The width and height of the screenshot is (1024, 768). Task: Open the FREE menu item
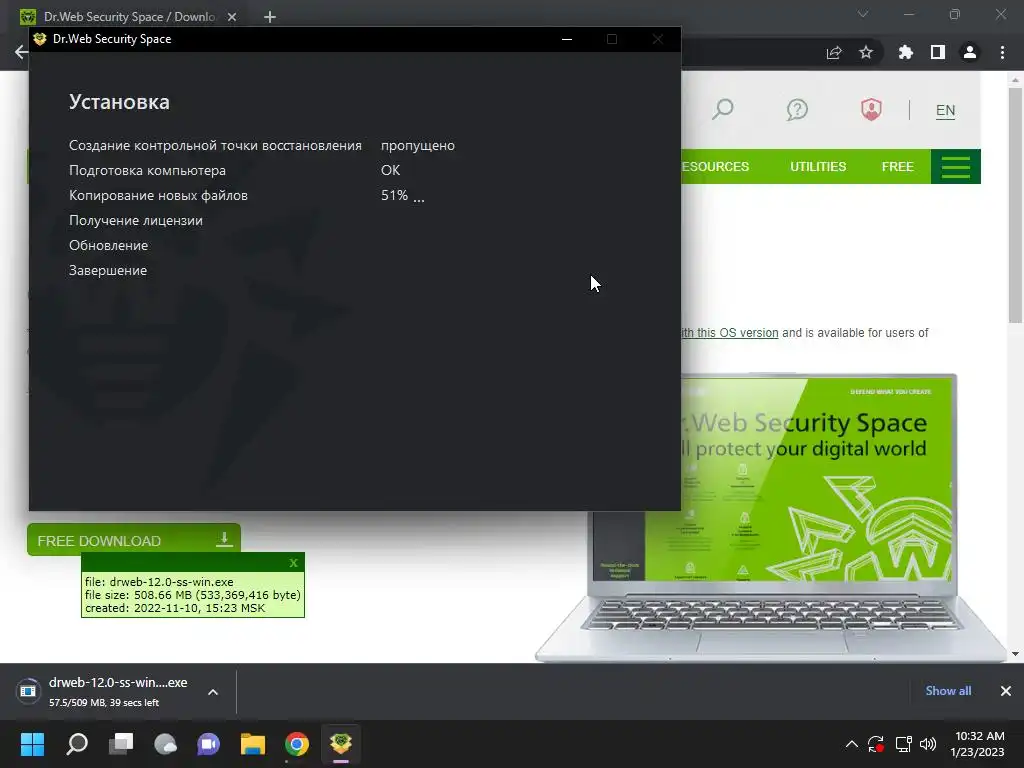click(897, 167)
